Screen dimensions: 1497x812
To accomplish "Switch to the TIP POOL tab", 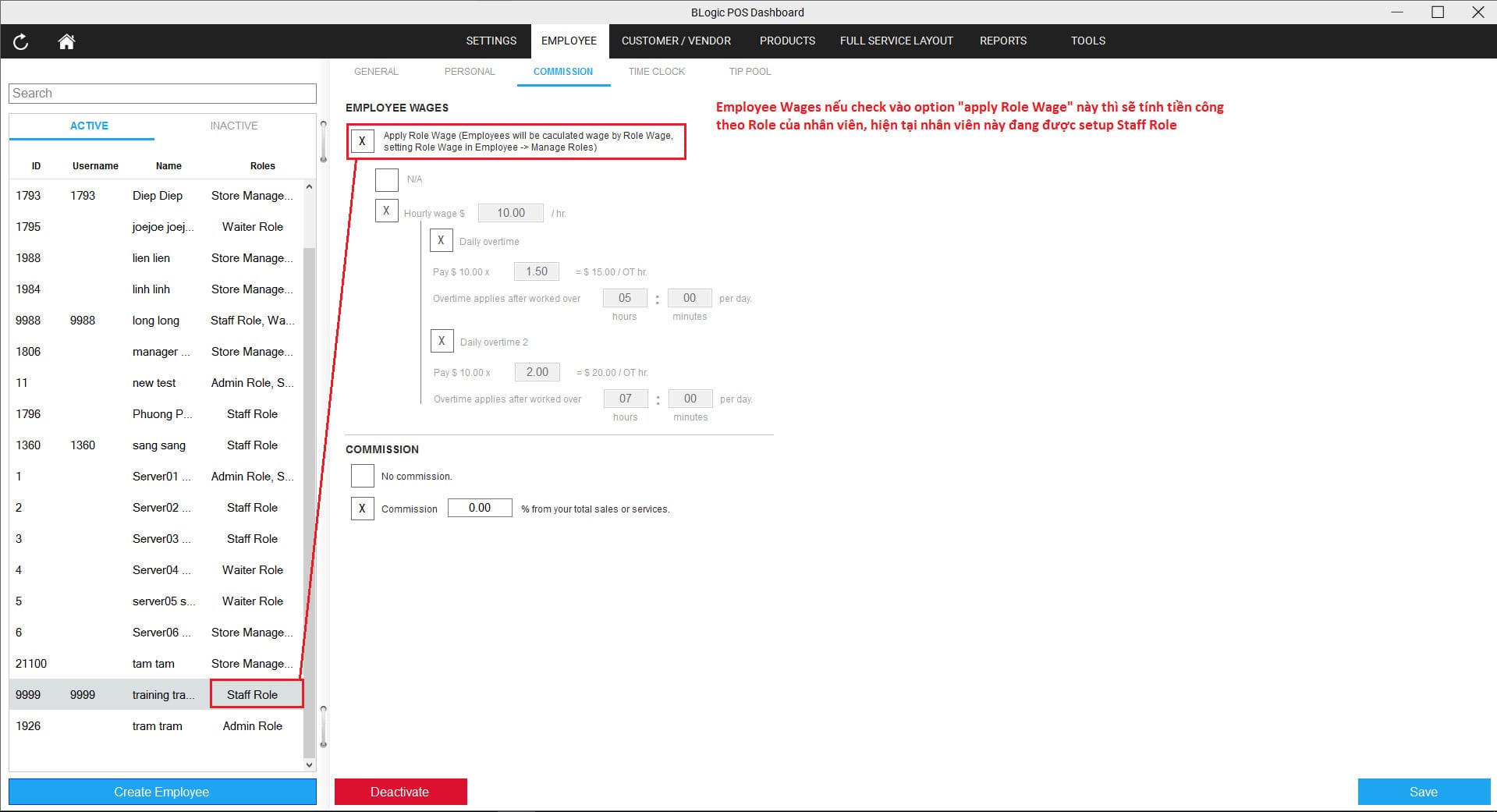I will 749,71.
